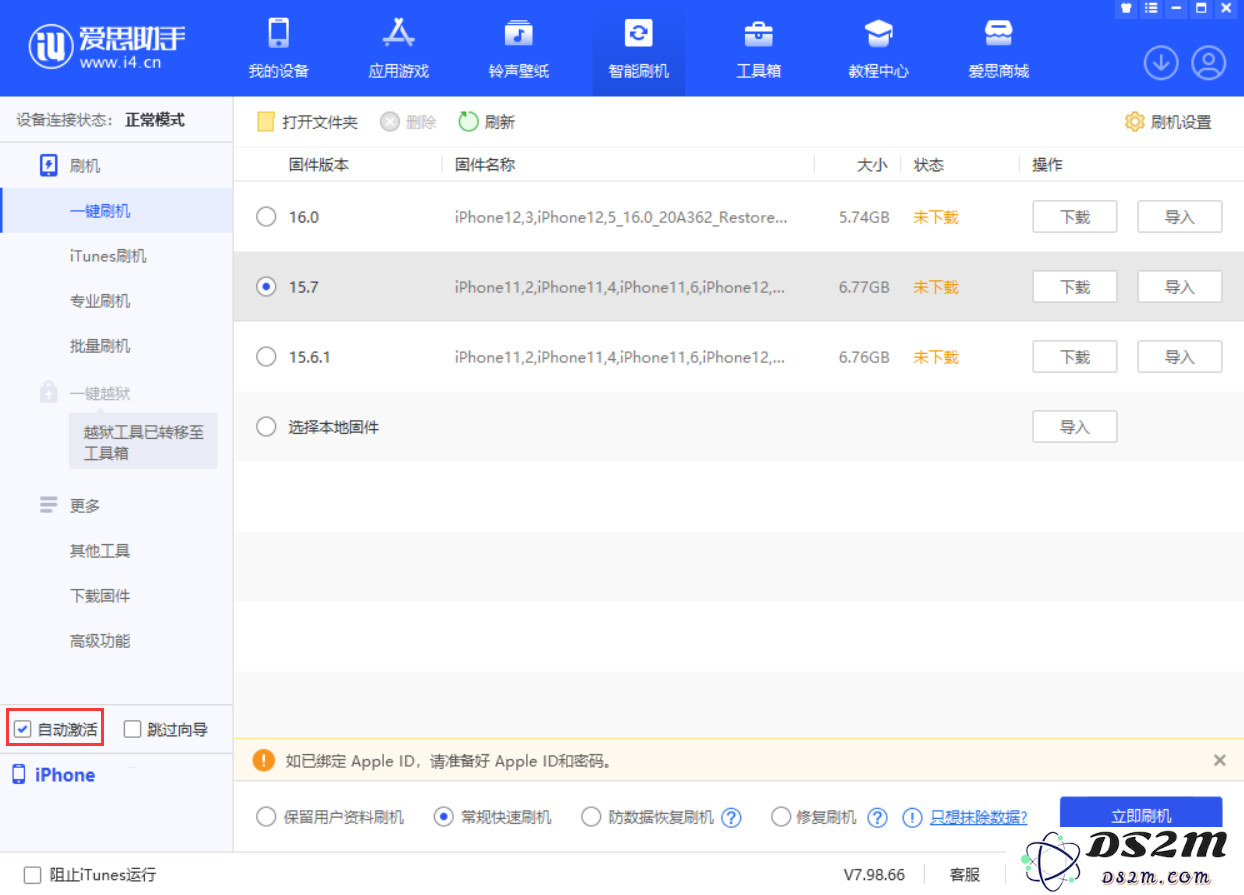The image size is (1244, 895).
Task: Click the 更多 section lines icon
Action: [x=48, y=505]
